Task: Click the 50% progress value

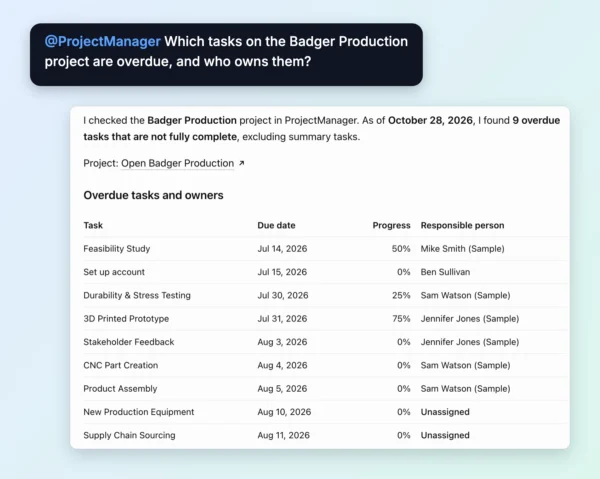Action: point(401,249)
